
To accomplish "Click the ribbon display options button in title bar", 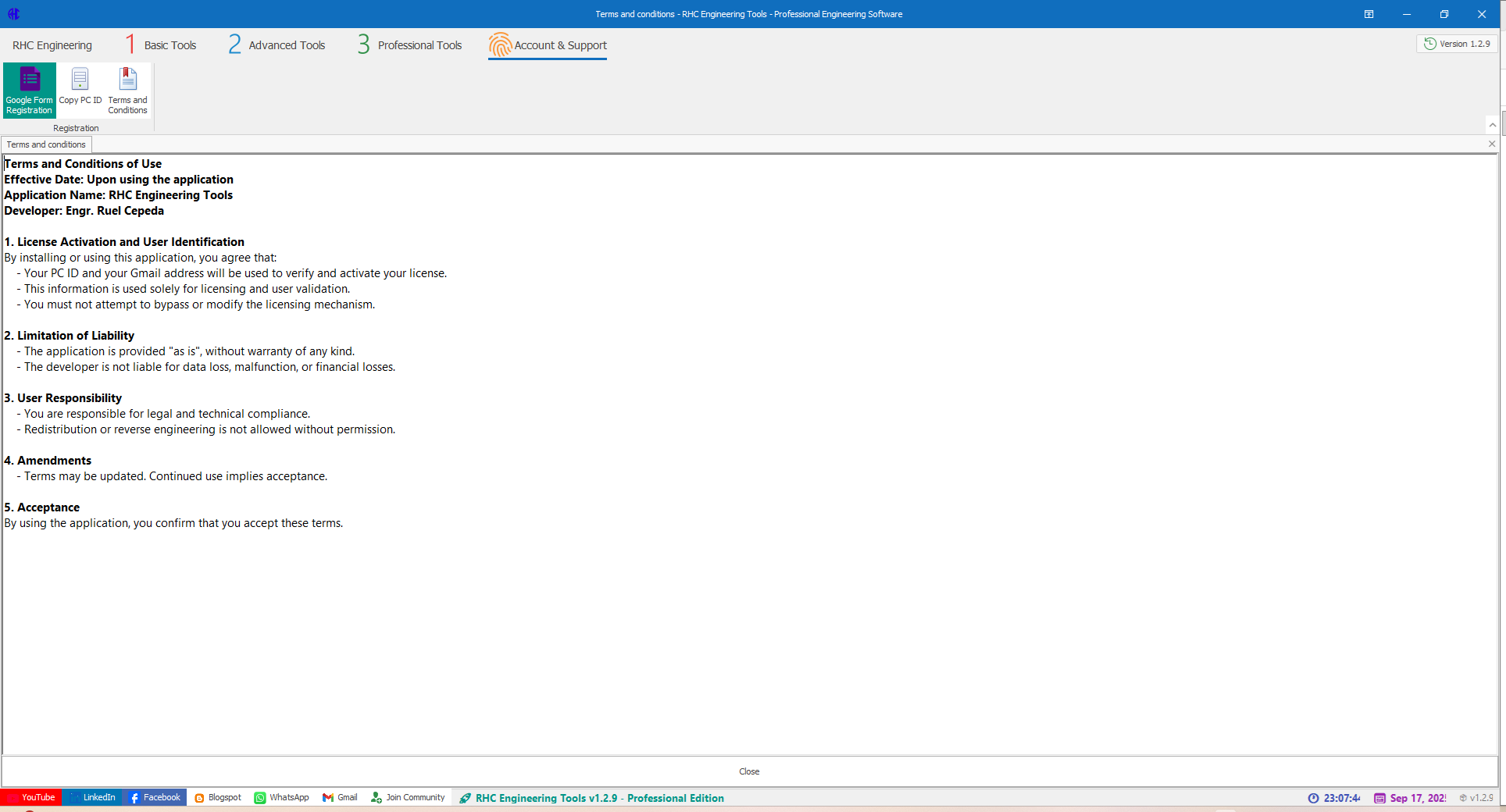I will click(x=1369, y=14).
